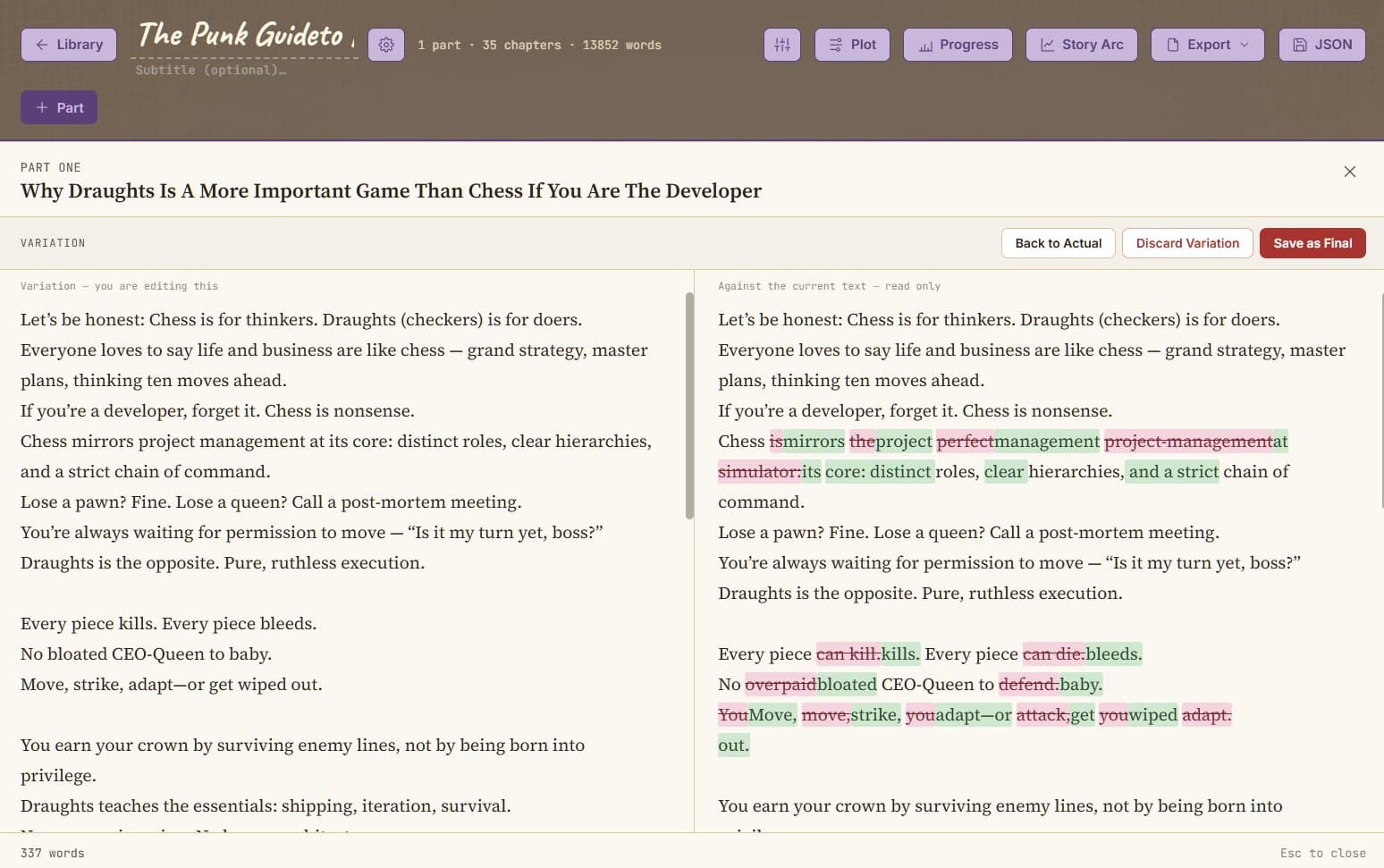Click Discard Variation

point(1187,243)
